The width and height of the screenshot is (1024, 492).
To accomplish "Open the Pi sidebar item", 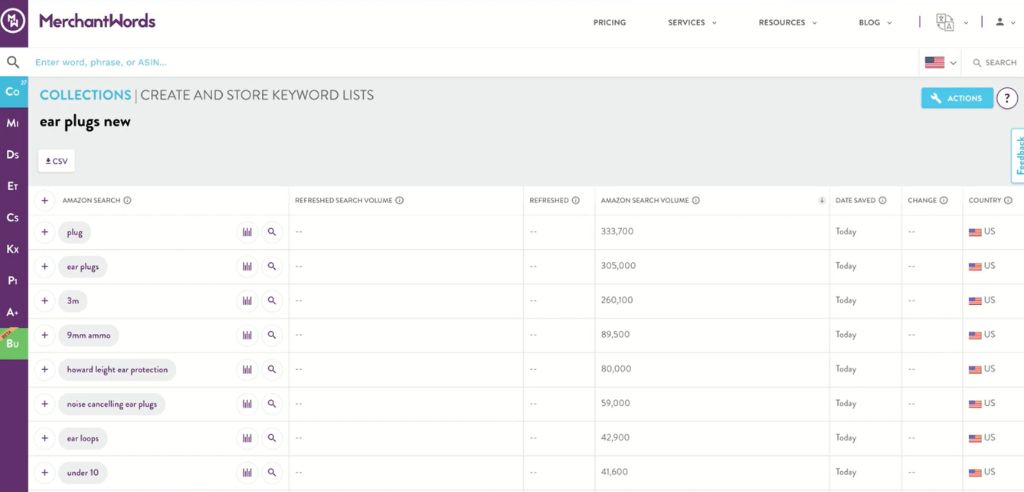I will click(x=13, y=280).
